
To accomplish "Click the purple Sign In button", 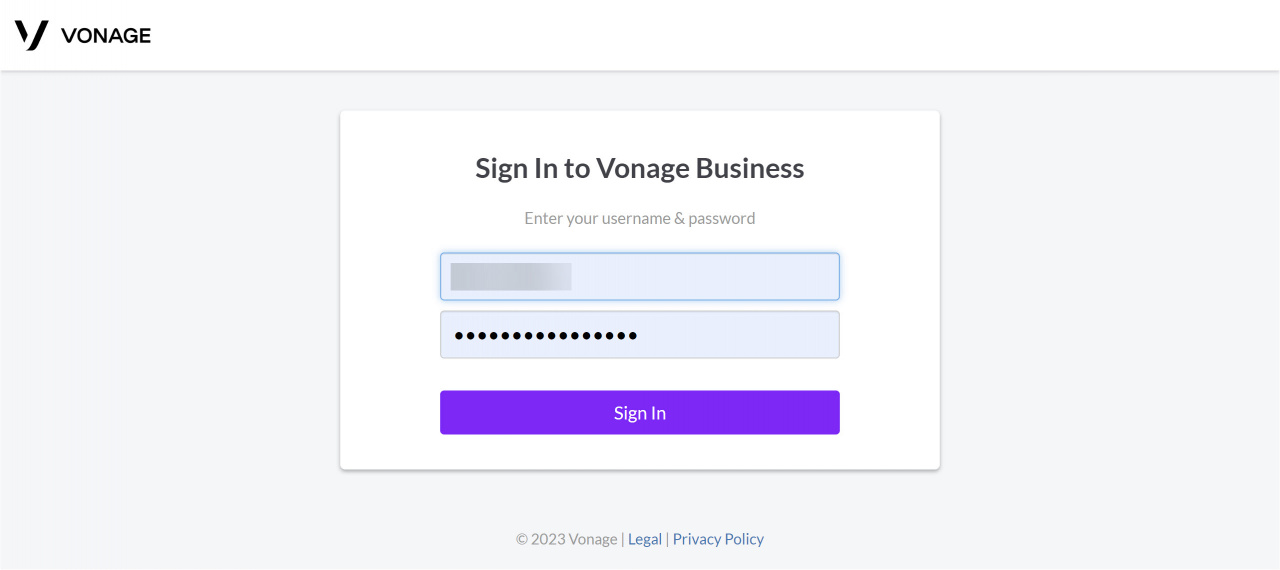I will [x=640, y=412].
